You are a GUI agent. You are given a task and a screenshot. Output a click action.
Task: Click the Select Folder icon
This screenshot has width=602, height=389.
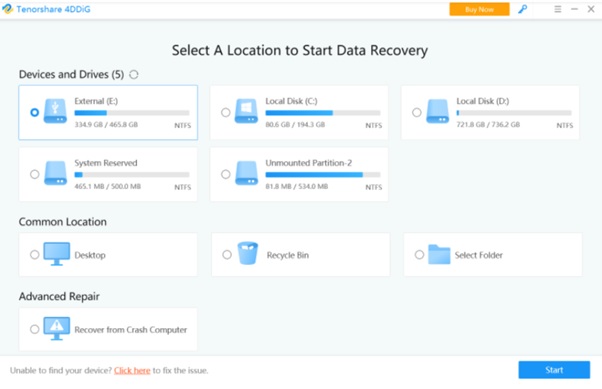[439, 254]
